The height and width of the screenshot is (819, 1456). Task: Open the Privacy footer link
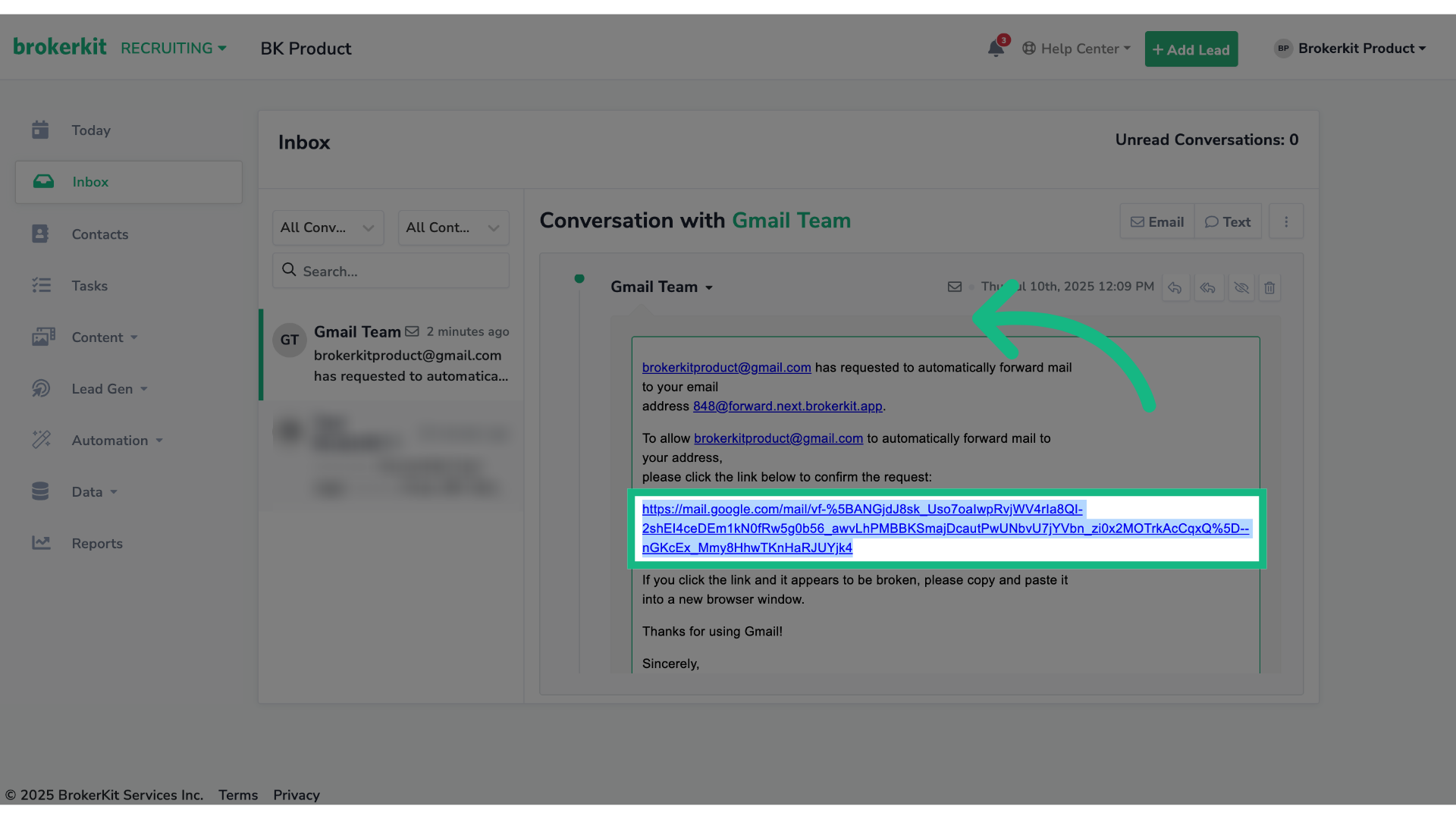(x=297, y=795)
